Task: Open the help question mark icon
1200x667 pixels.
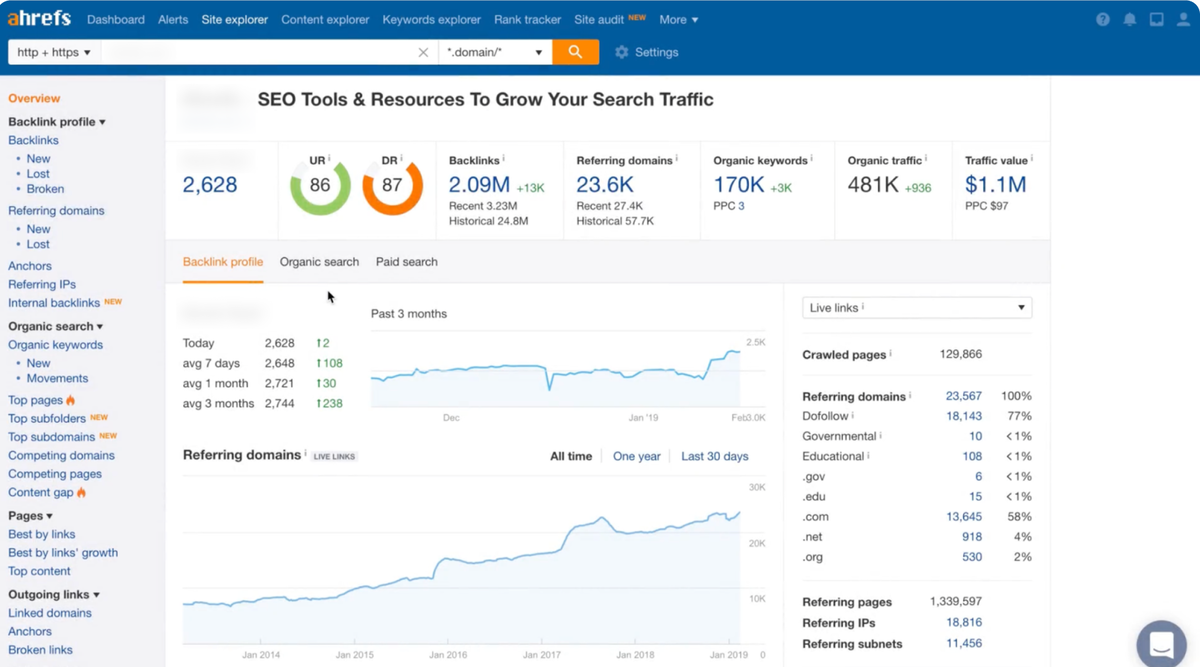Action: pos(1103,19)
